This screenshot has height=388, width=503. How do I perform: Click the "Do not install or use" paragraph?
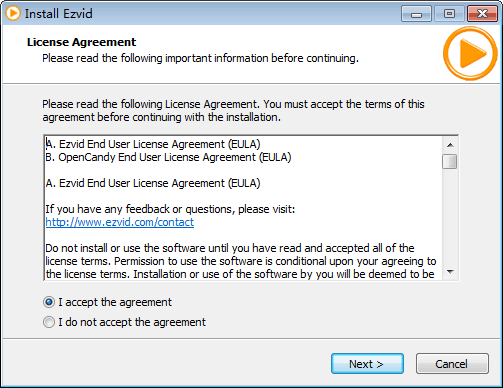[241, 261]
